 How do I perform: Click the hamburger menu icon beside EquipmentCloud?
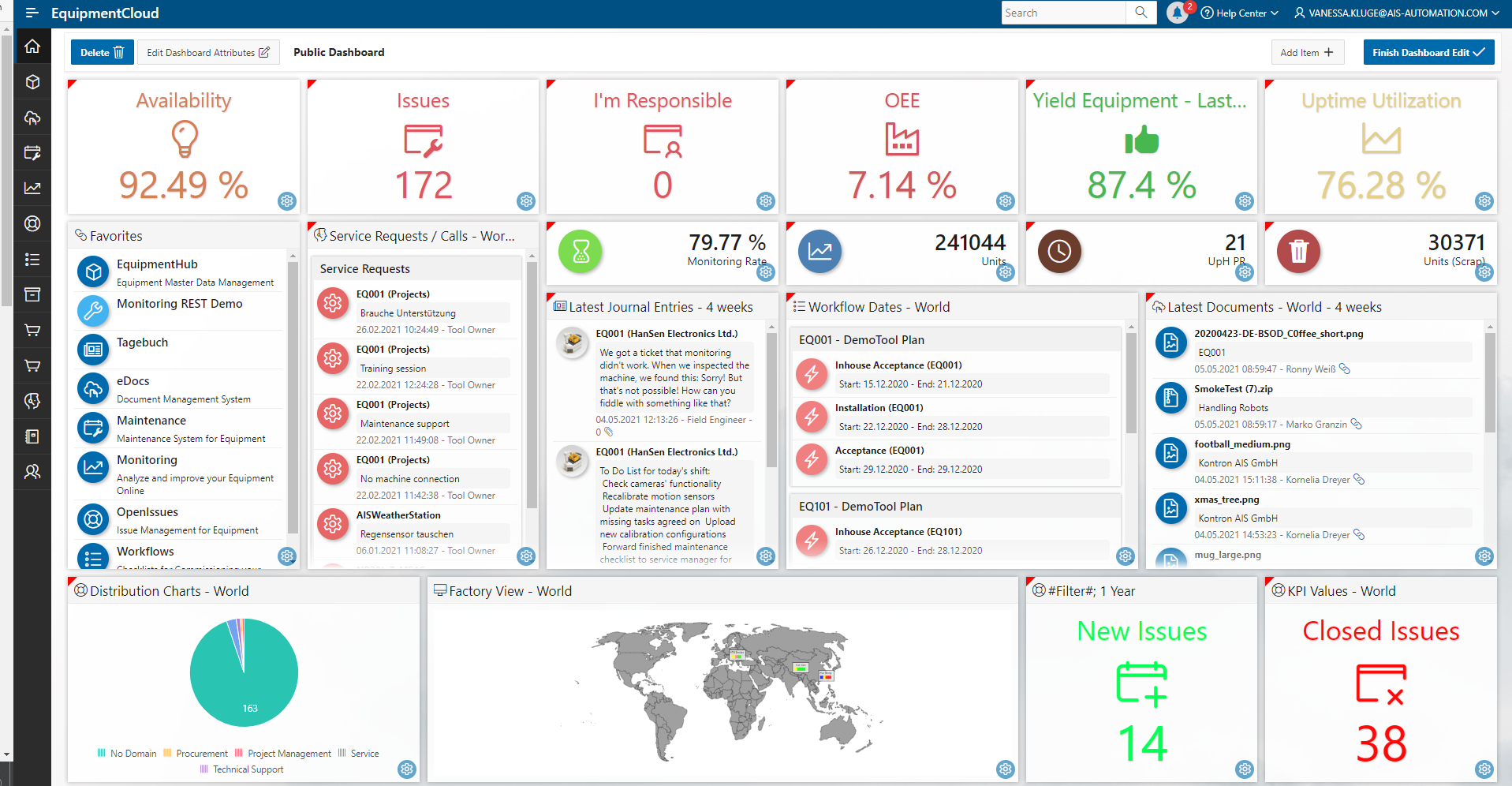click(x=32, y=13)
